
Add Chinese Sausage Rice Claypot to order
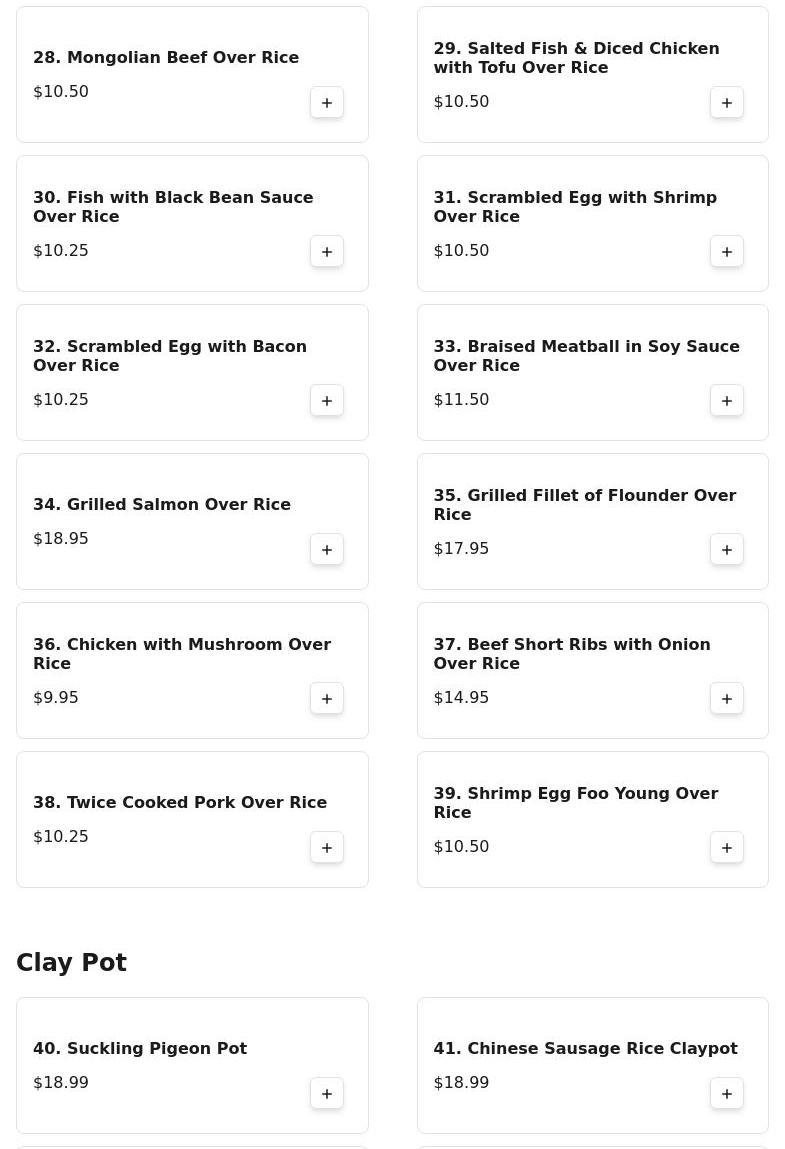727,1094
